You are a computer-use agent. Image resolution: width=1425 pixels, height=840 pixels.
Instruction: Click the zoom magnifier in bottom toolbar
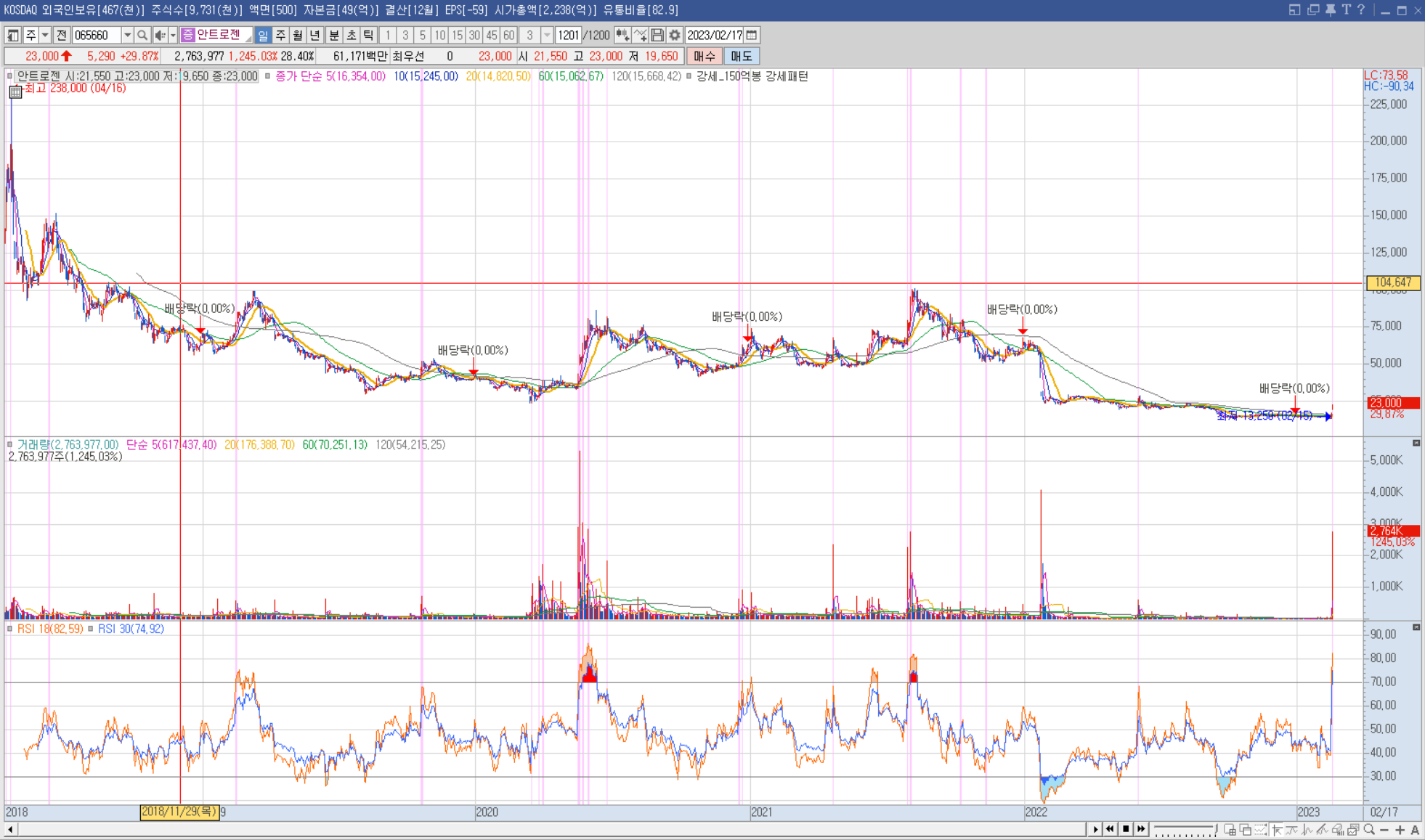click(1369, 829)
